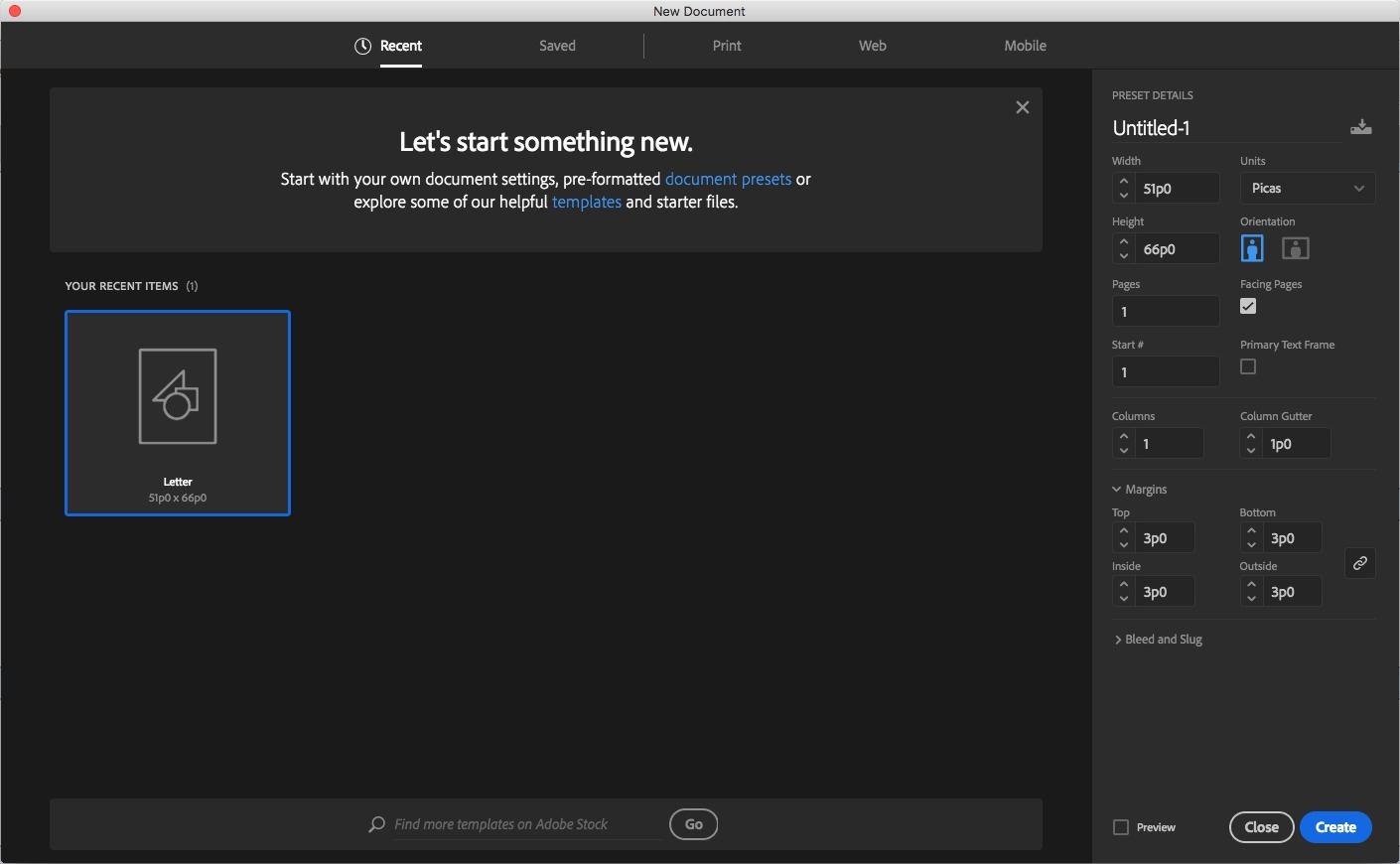The height and width of the screenshot is (864, 1400).
Task: Open the Print tab
Action: pos(727,46)
